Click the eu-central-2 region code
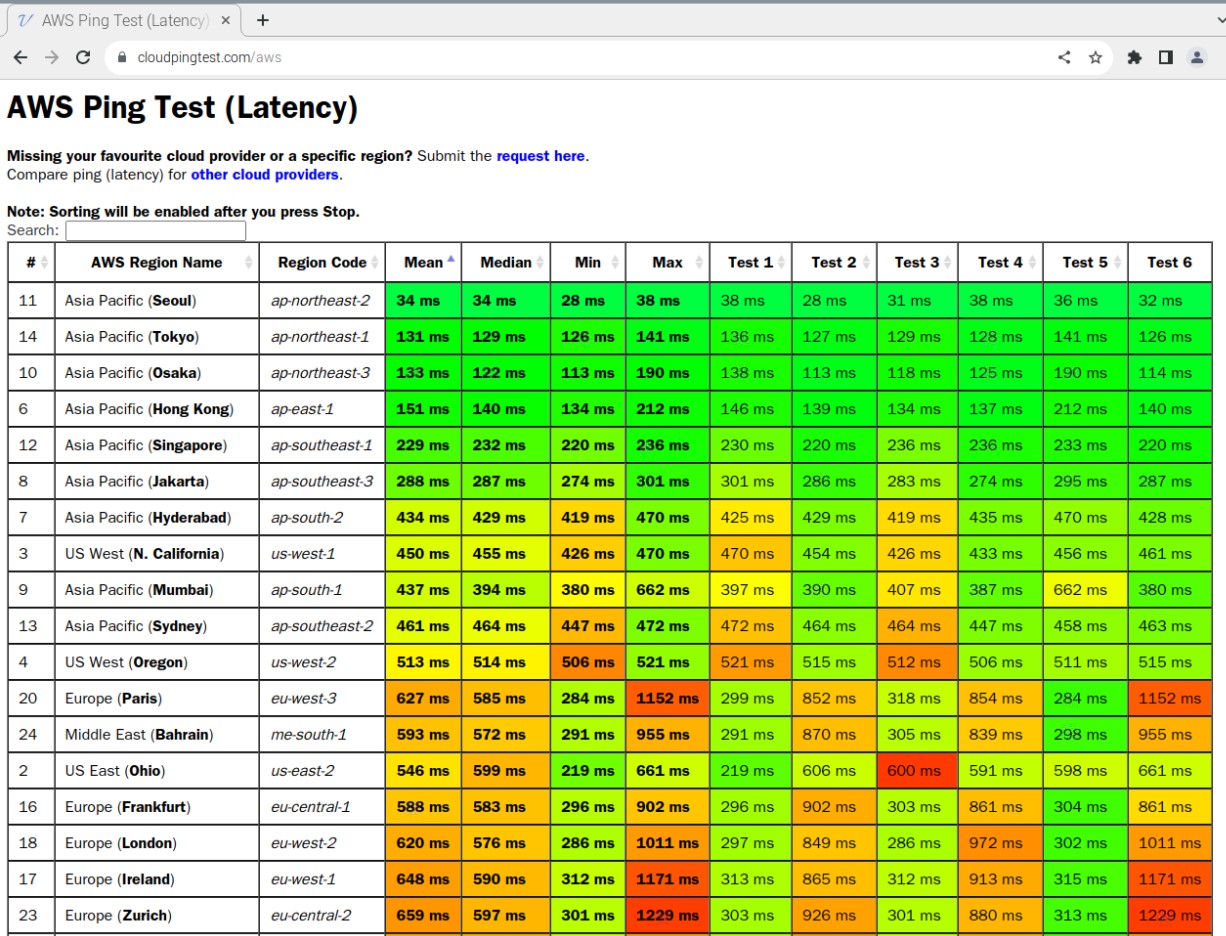Screen dimensions: 1226x936 click(x=311, y=915)
